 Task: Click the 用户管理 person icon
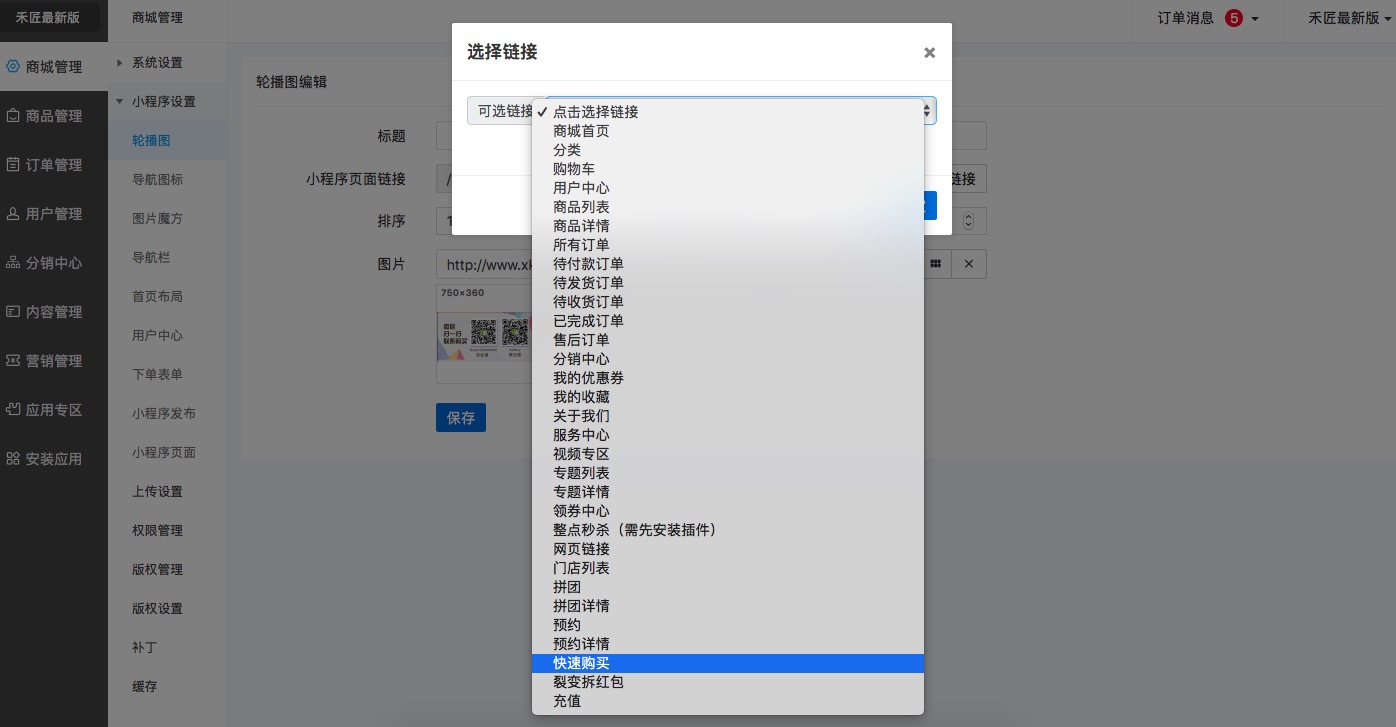click(x=13, y=214)
